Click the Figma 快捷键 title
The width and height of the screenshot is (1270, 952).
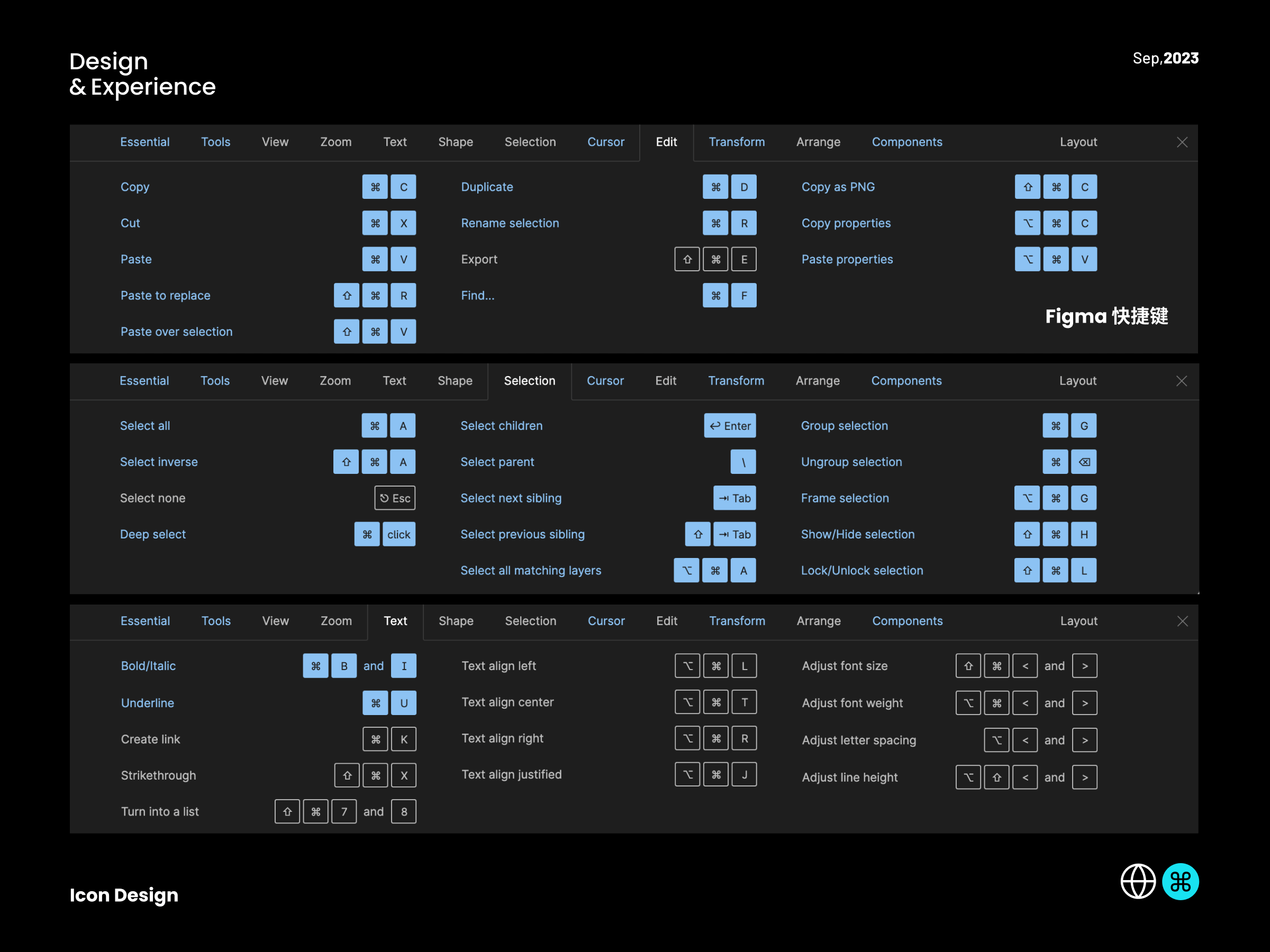(x=1106, y=316)
